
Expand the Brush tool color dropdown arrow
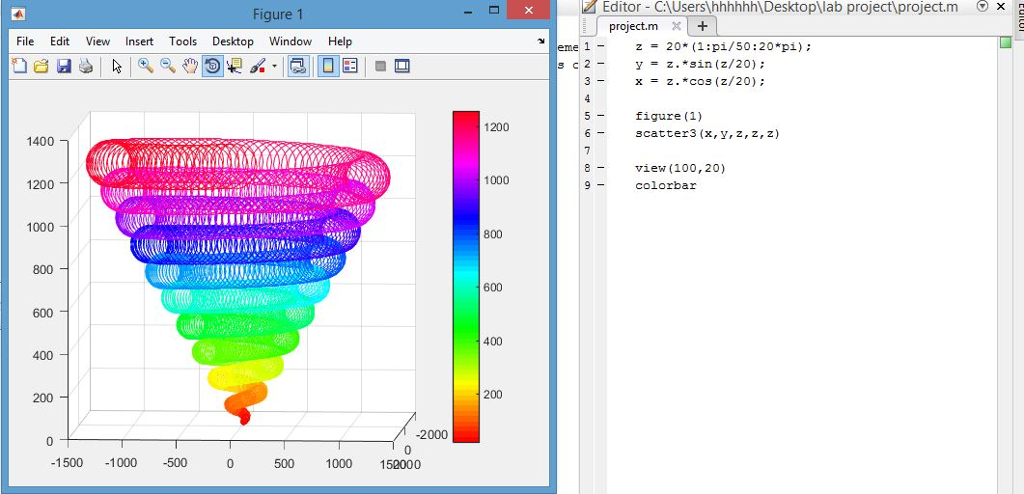(274, 67)
